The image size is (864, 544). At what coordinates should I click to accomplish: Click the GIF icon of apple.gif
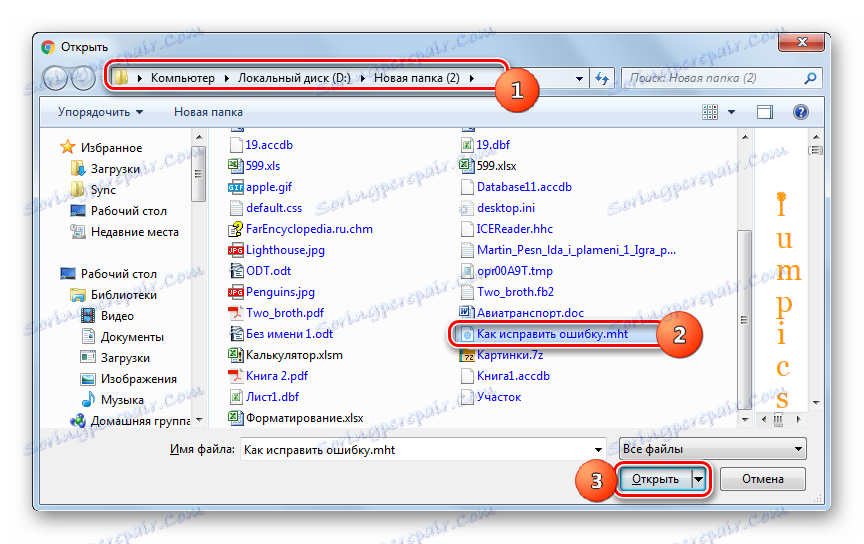(236, 187)
